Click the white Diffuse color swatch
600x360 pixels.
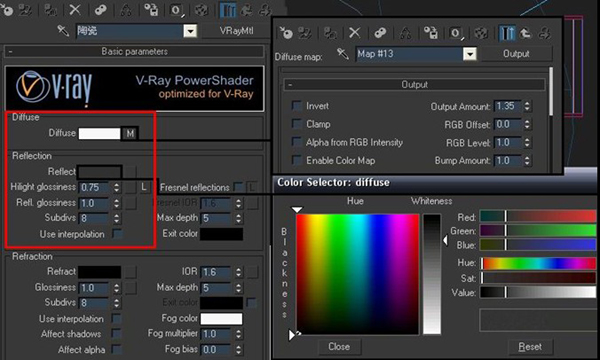pyautogui.click(x=99, y=134)
